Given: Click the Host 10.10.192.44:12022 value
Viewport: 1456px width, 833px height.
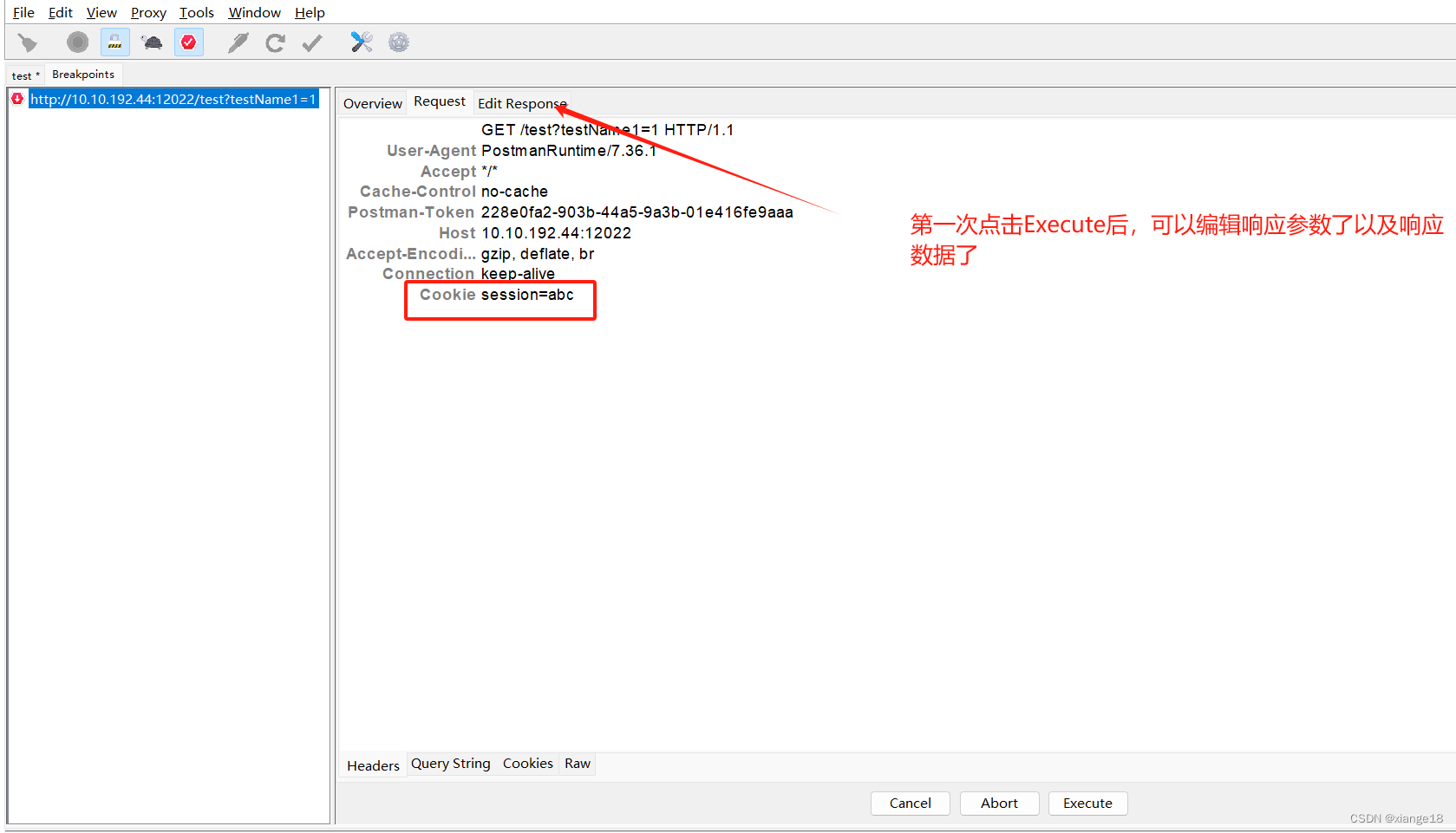Looking at the screenshot, I should (x=556, y=233).
